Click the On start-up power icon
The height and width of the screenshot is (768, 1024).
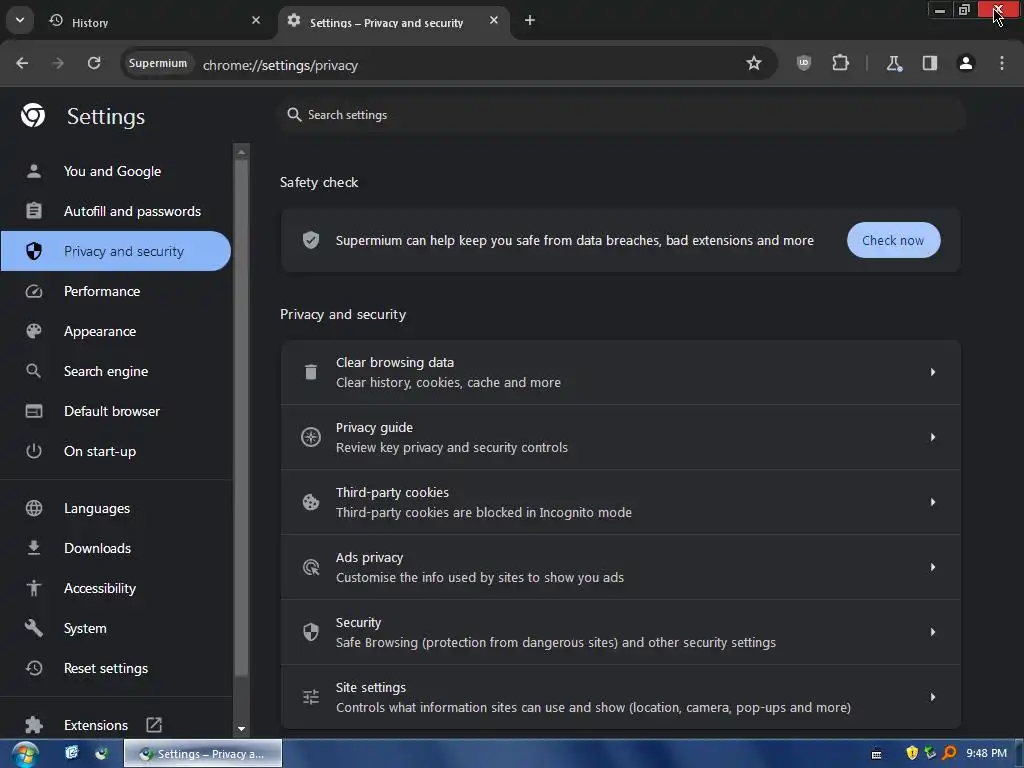point(33,451)
